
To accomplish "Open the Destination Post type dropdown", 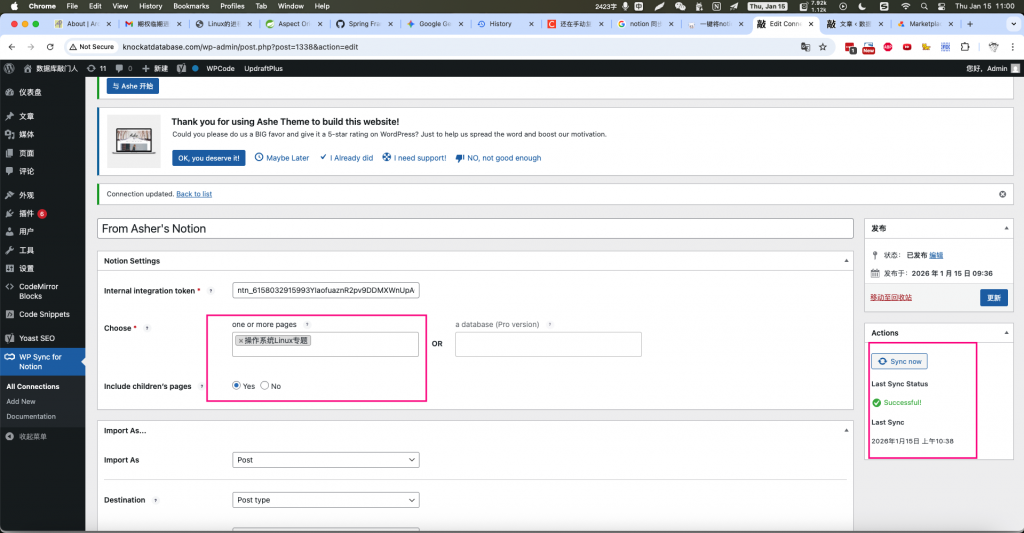I will 325,500.
